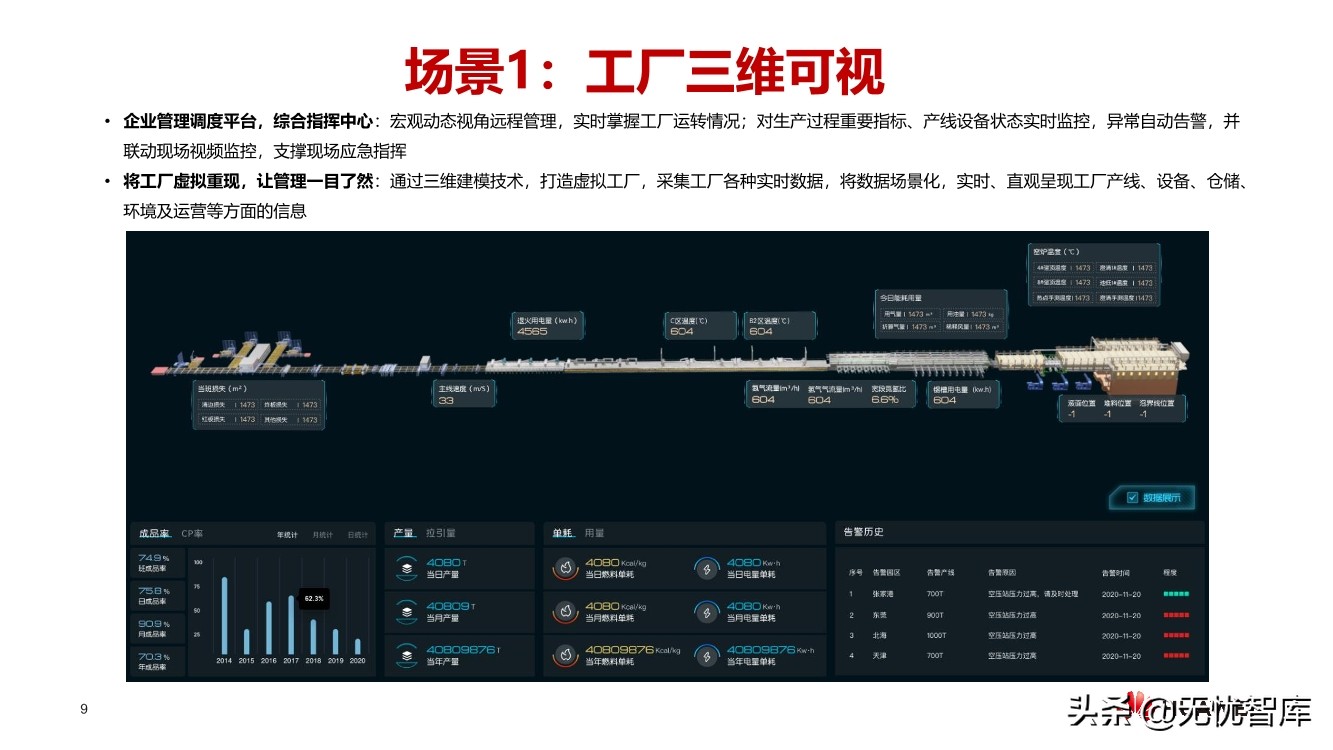Click the 62.3% chart tooltip

click(x=314, y=598)
